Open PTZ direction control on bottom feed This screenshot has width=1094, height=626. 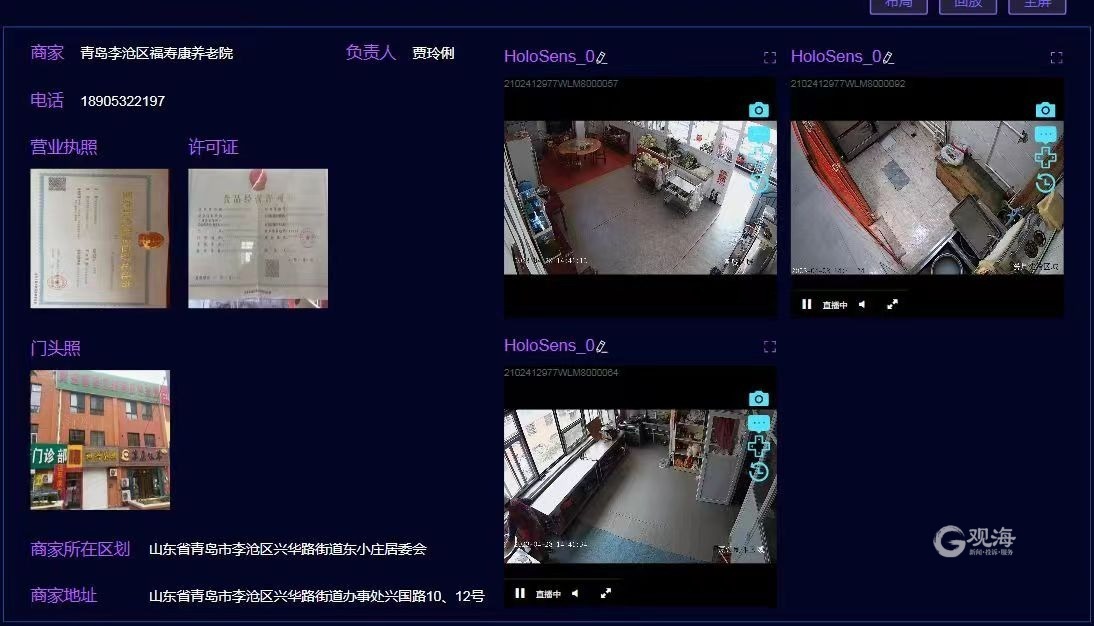pos(758,447)
